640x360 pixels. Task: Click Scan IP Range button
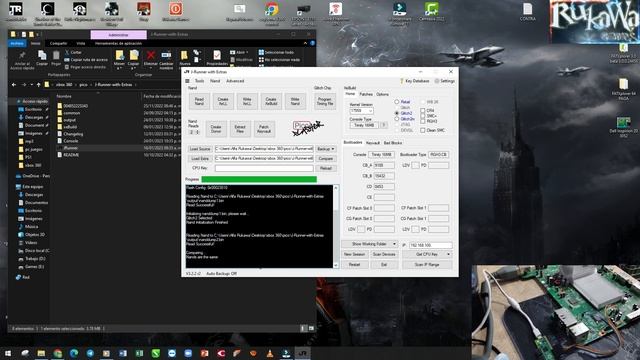(427, 264)
